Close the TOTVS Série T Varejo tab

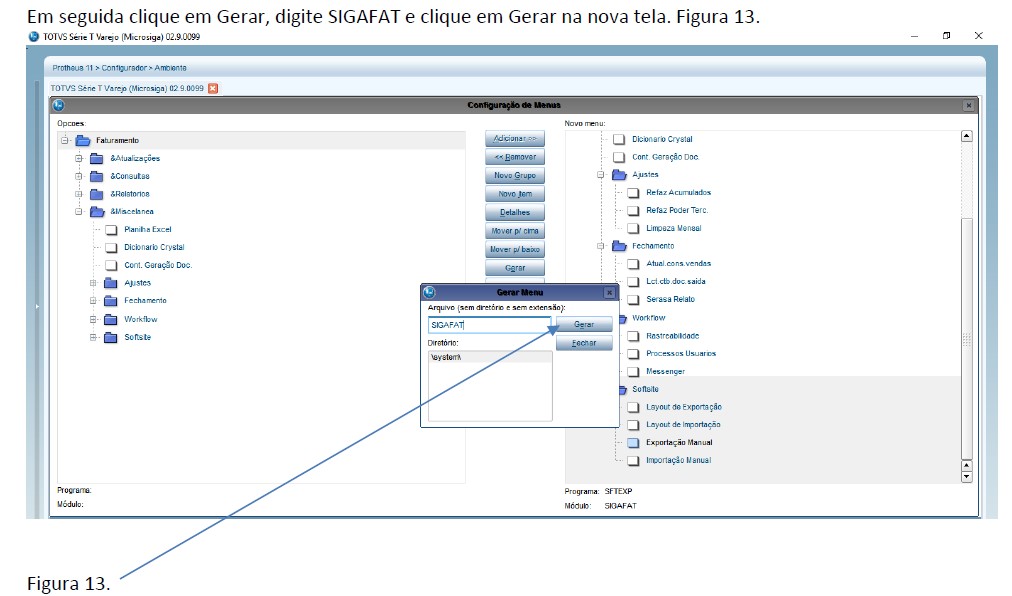(x=213, y=88)
